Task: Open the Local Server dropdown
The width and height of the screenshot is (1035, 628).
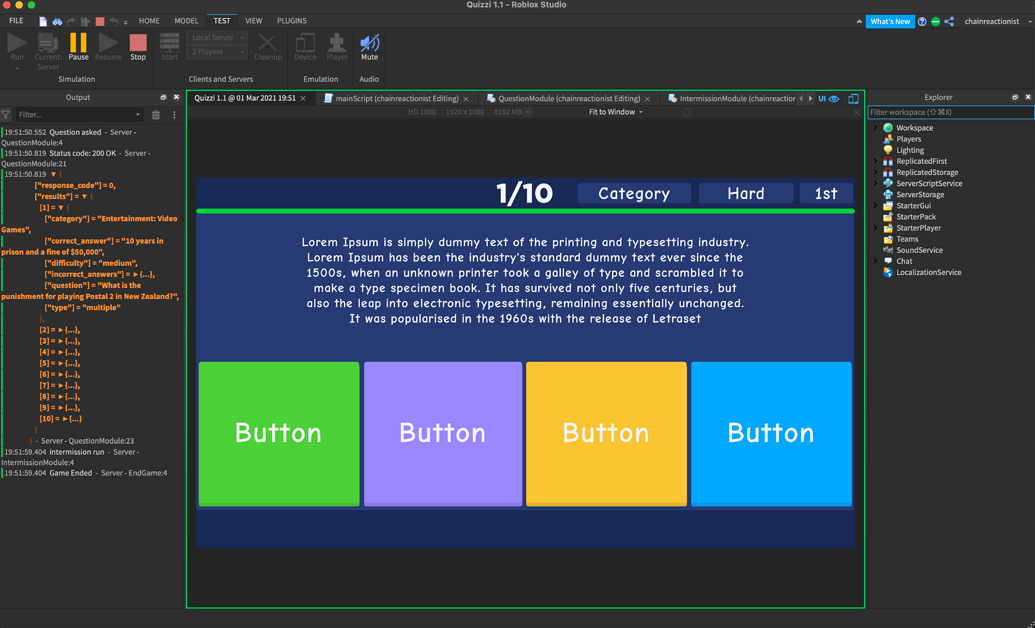Action: (216, 37)
